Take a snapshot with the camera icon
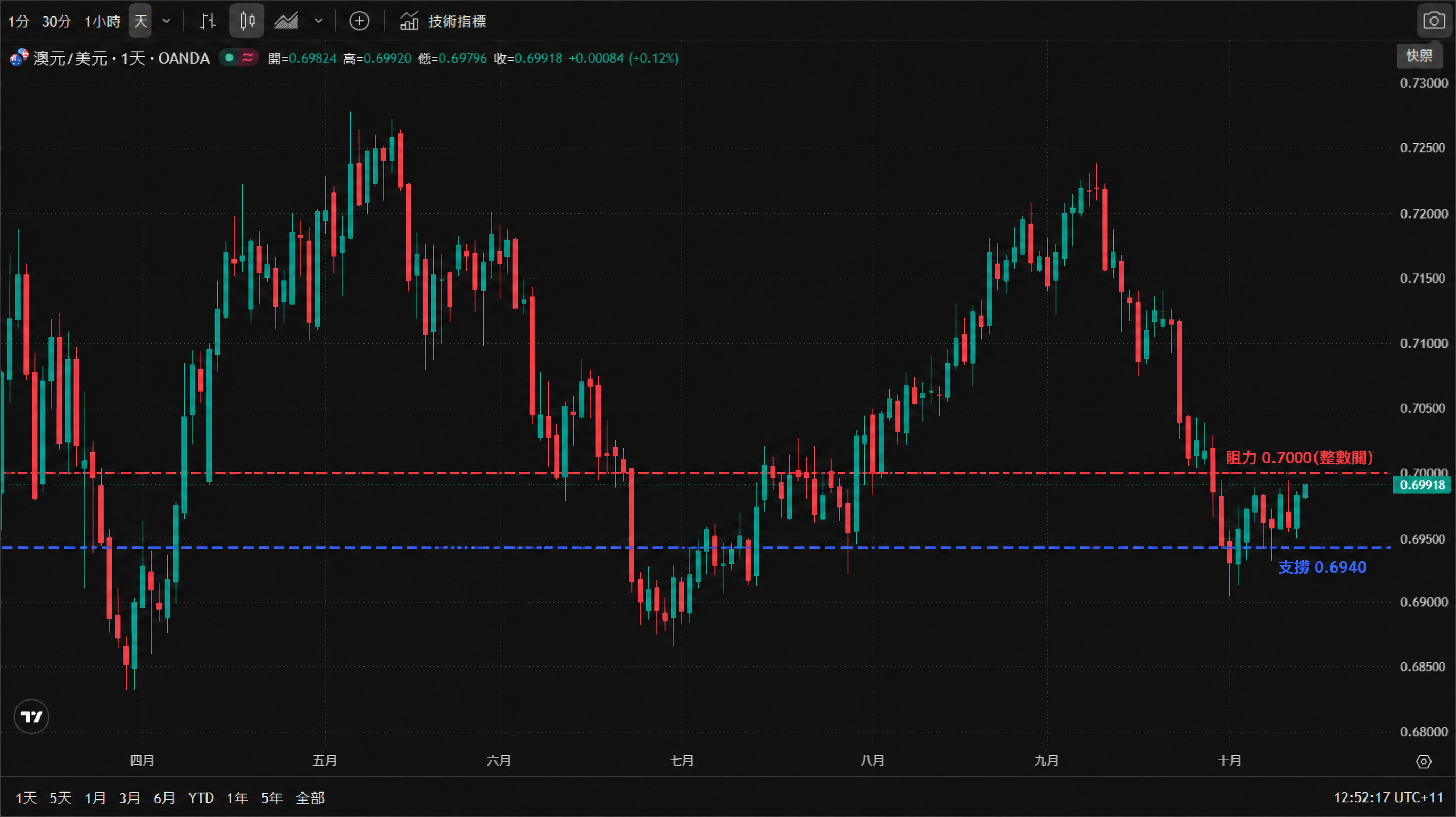The height and width of the screenshot is (817, 1456). 1434,21
